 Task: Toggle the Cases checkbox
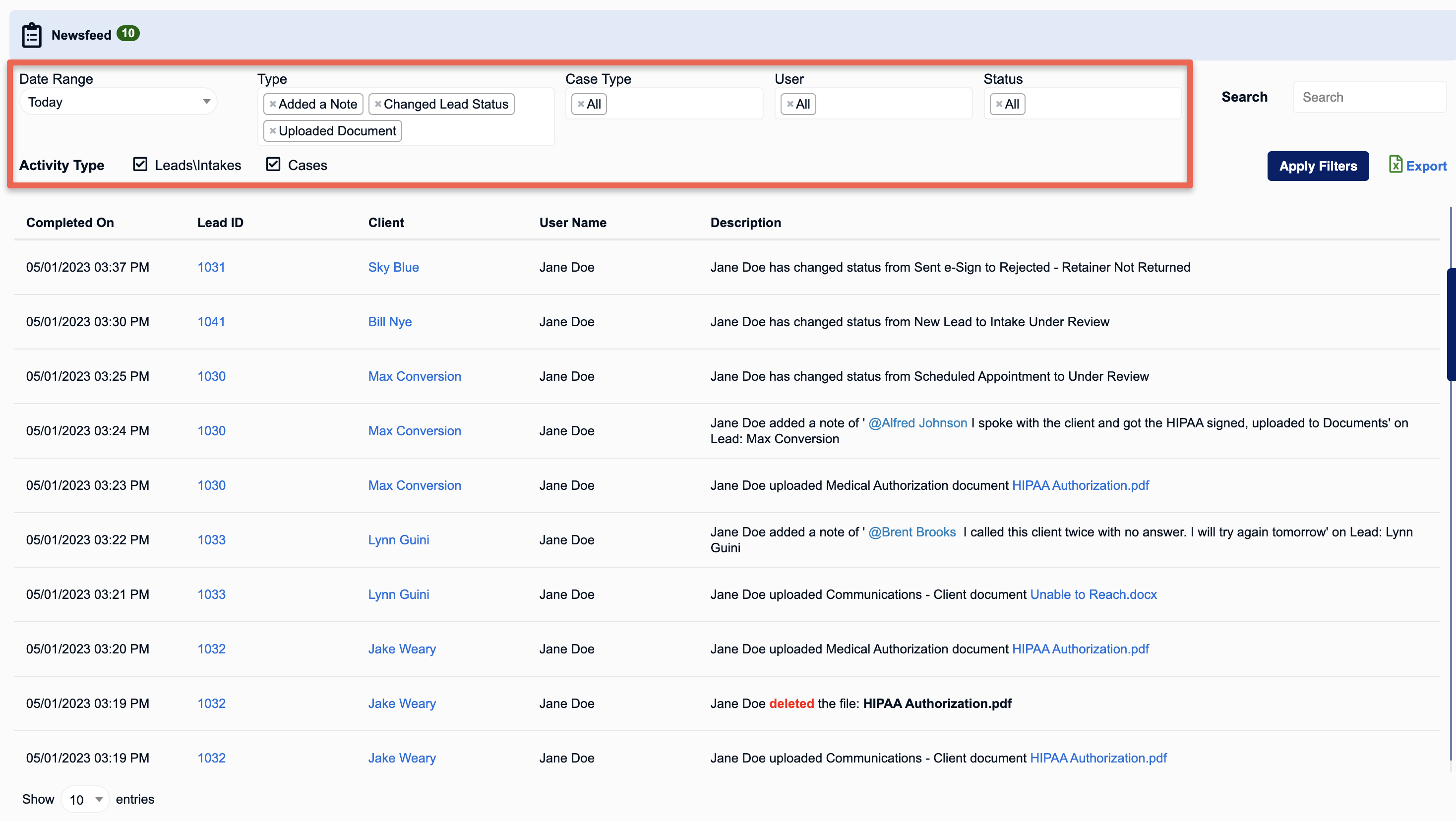point(273,165)
